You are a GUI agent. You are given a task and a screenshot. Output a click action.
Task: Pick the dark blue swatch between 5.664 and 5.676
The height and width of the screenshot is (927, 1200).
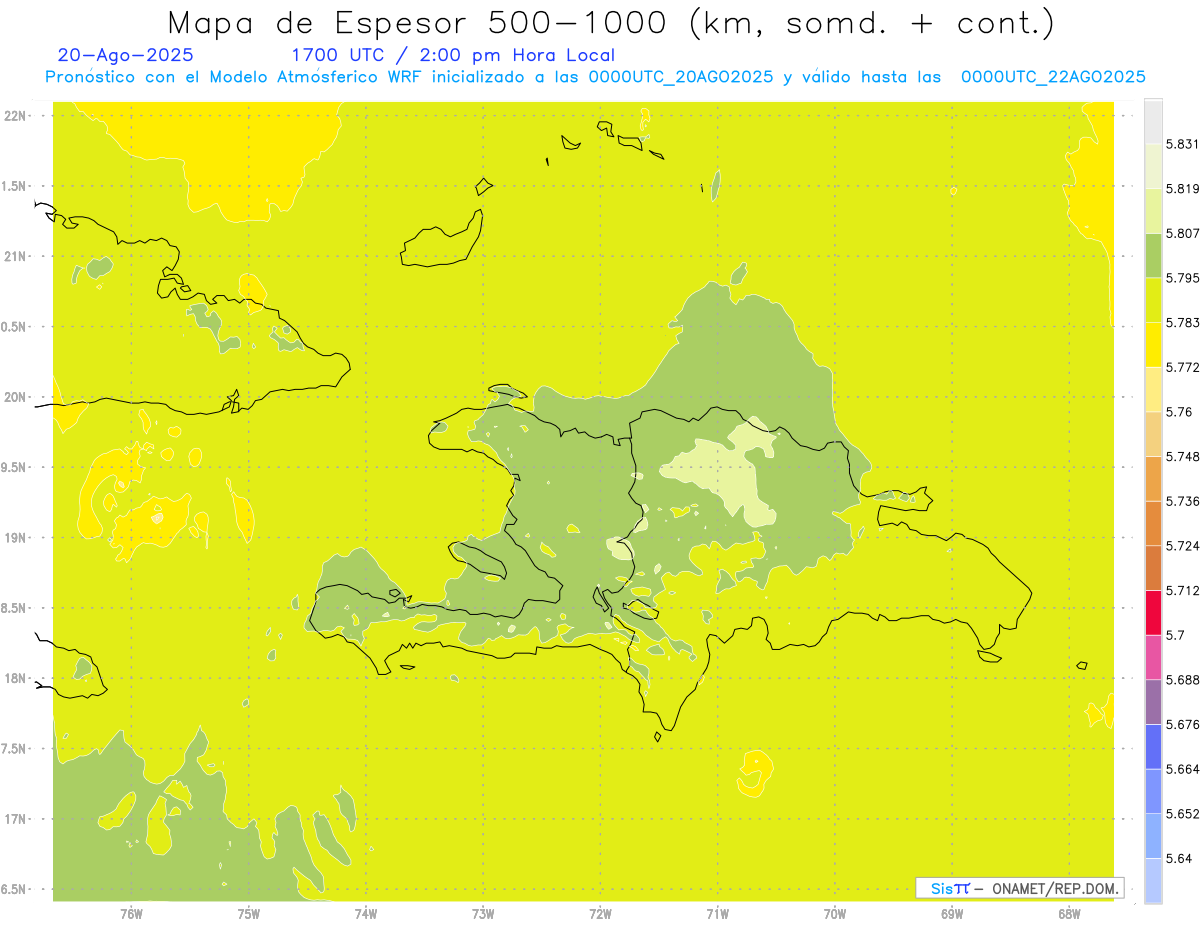click(x=1153, y=746)
